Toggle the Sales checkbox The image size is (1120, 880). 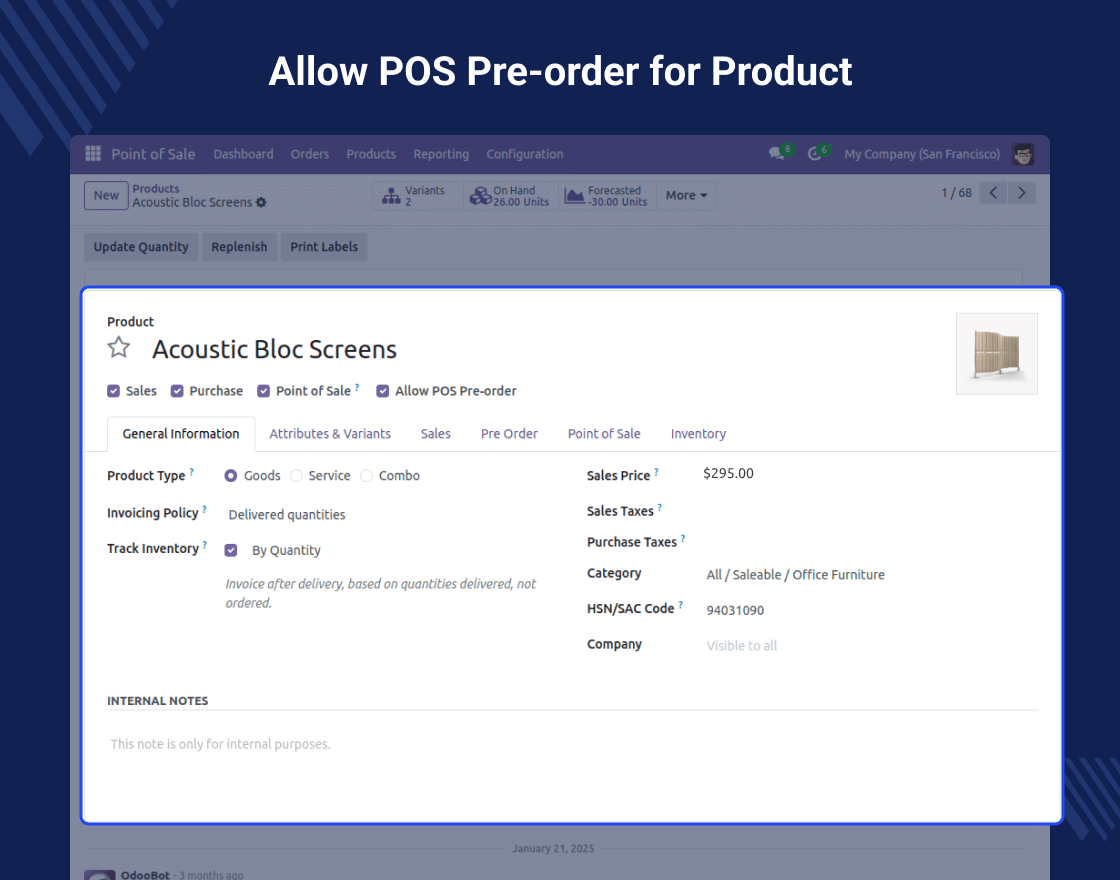click(114, 391)
